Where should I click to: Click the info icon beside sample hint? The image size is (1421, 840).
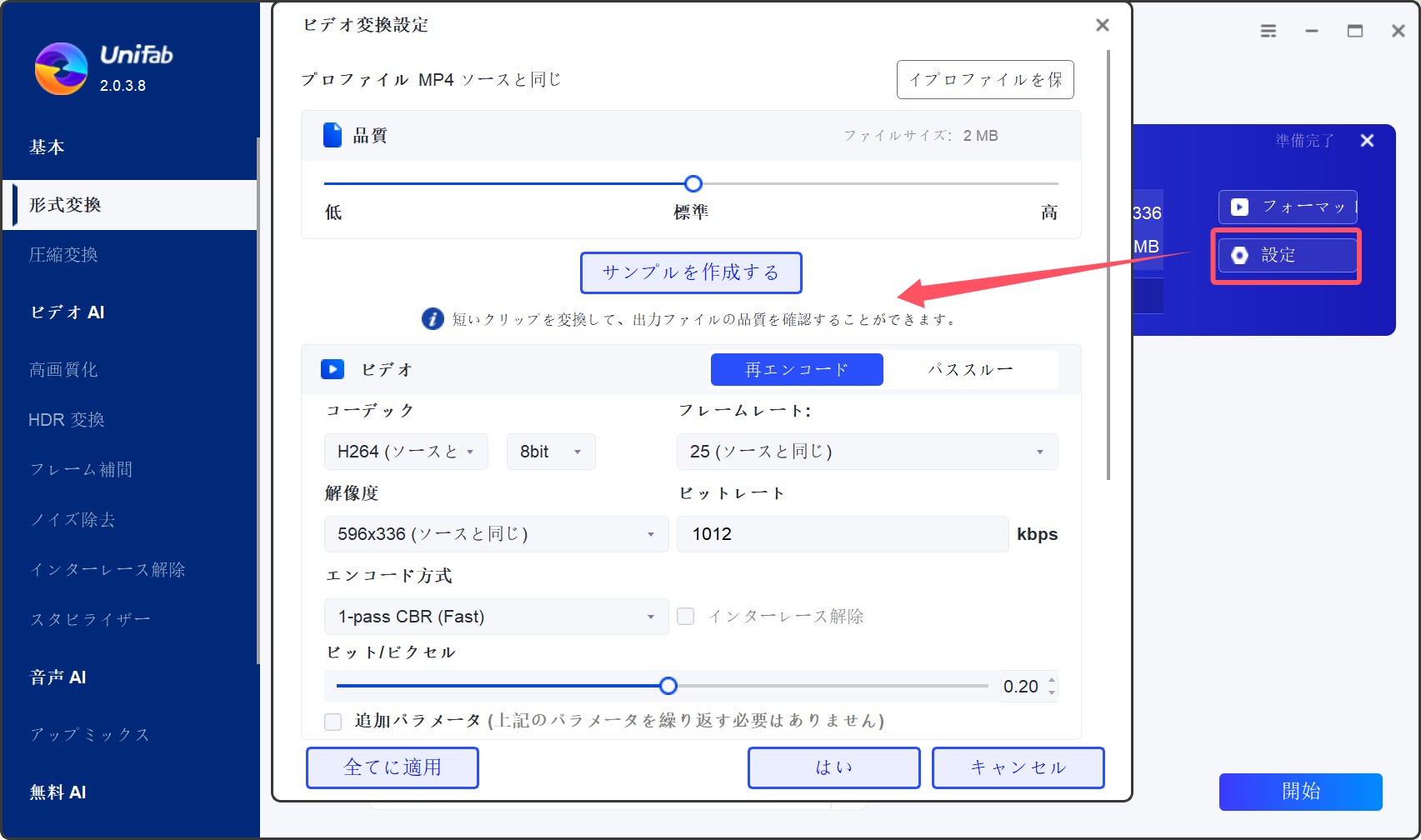pyautogui.click(x=433, y=319)
